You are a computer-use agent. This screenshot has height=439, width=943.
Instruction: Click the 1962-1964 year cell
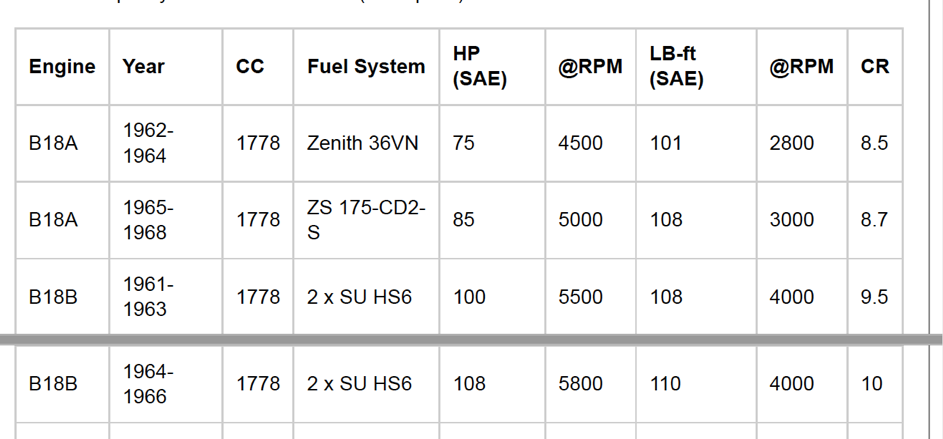[166, 143]
